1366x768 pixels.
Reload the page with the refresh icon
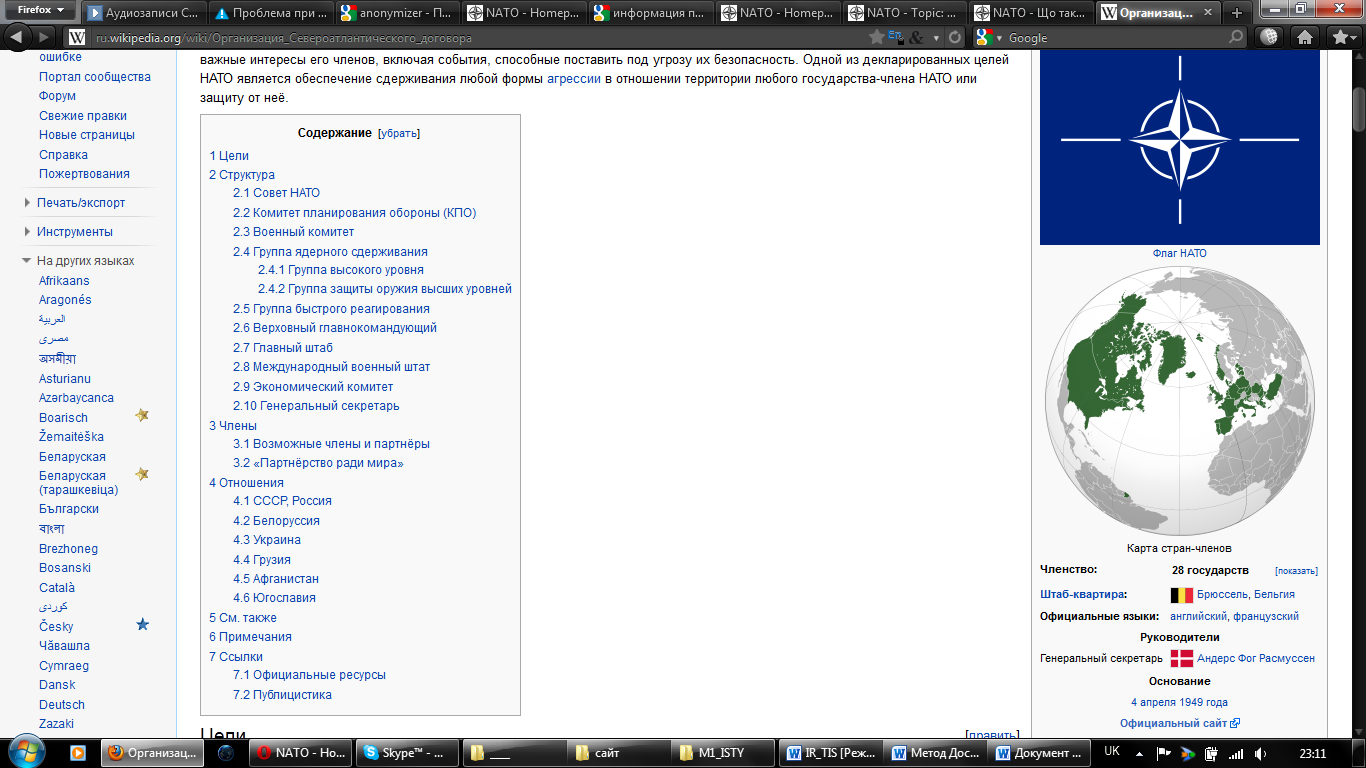point(956,37)
